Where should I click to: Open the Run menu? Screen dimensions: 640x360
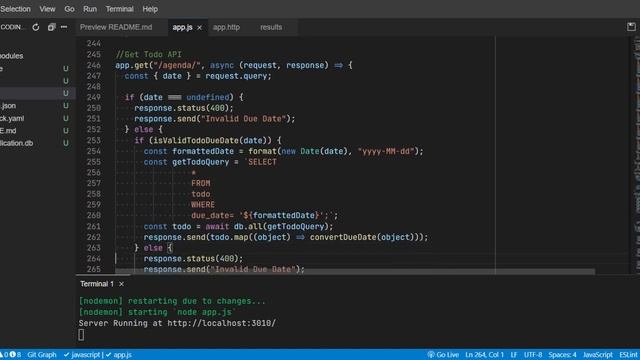tap(90, 9)
